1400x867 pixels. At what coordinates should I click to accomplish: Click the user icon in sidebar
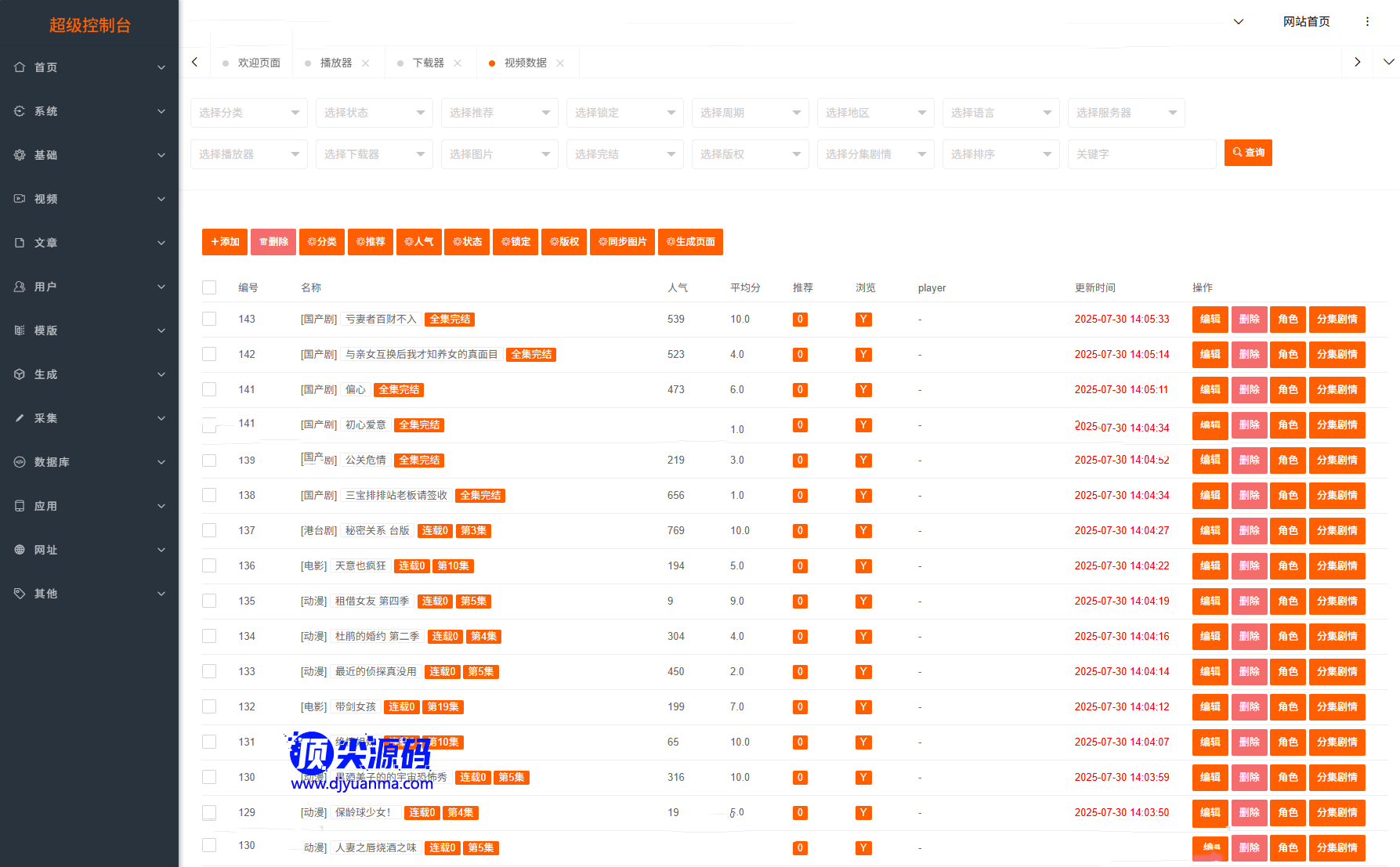pyautogui.click(x=20, y=287)
